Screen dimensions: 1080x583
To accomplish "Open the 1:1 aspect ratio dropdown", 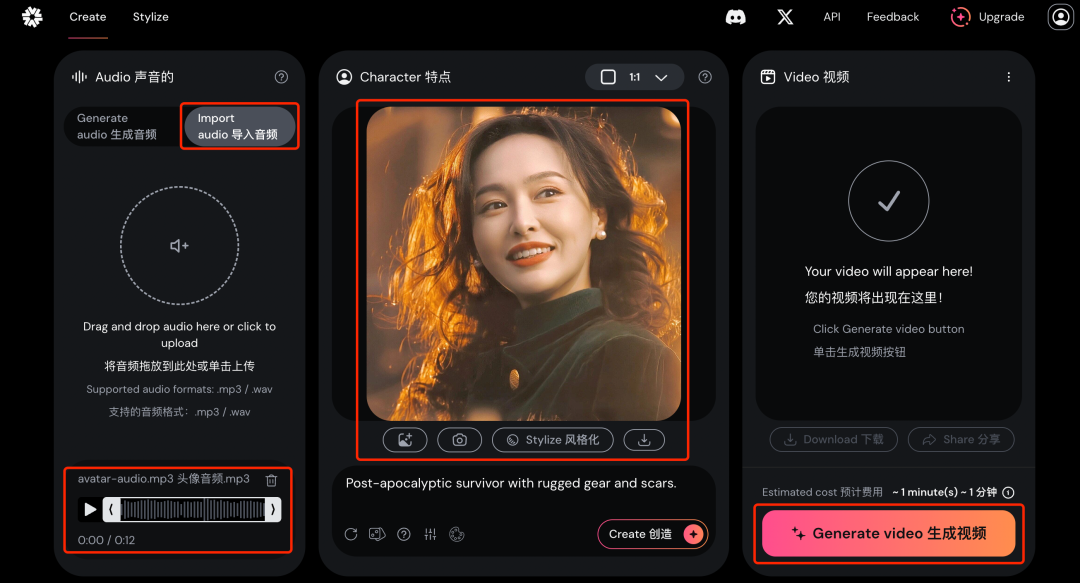I will pos(634,77).
